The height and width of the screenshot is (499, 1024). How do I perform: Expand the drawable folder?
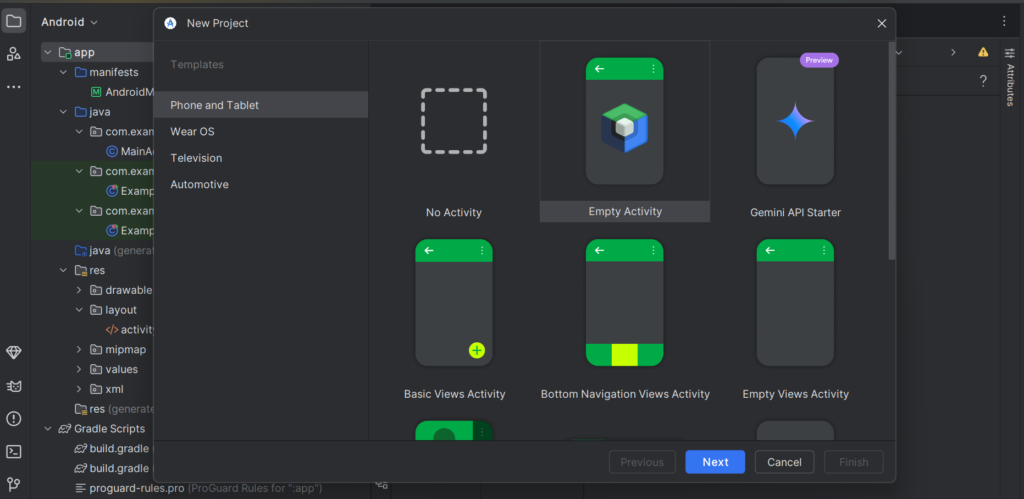pos(79,290)
